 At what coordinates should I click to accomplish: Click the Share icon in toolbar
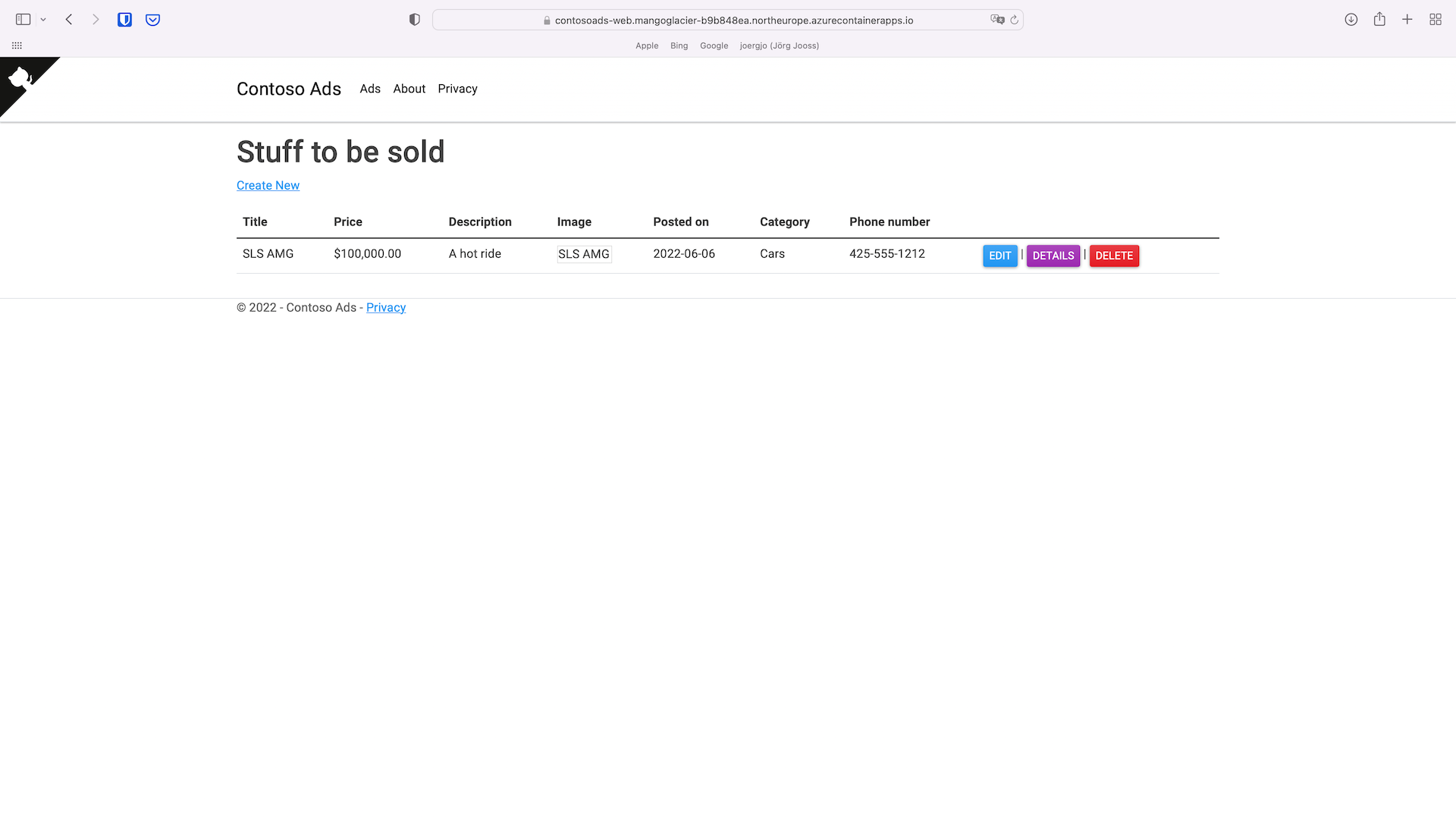pyautogui.click(x=1379, y=20)
